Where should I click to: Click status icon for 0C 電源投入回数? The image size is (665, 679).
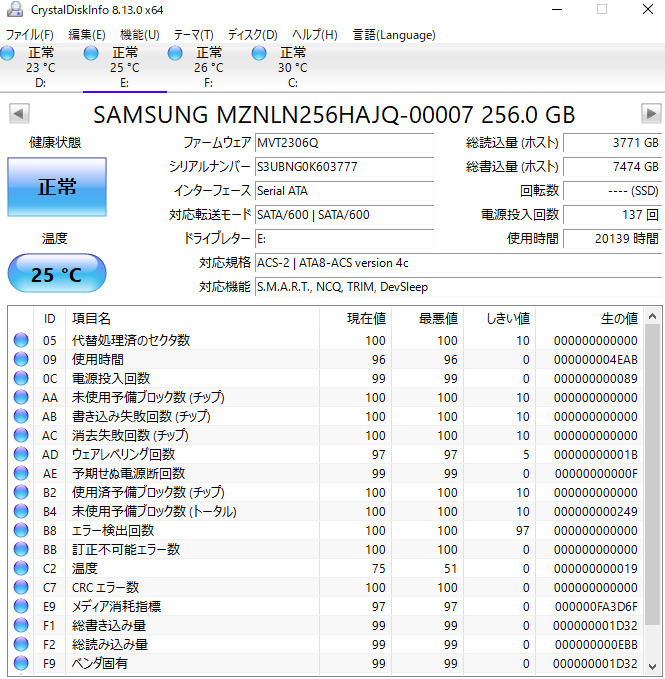coord(21,378)
